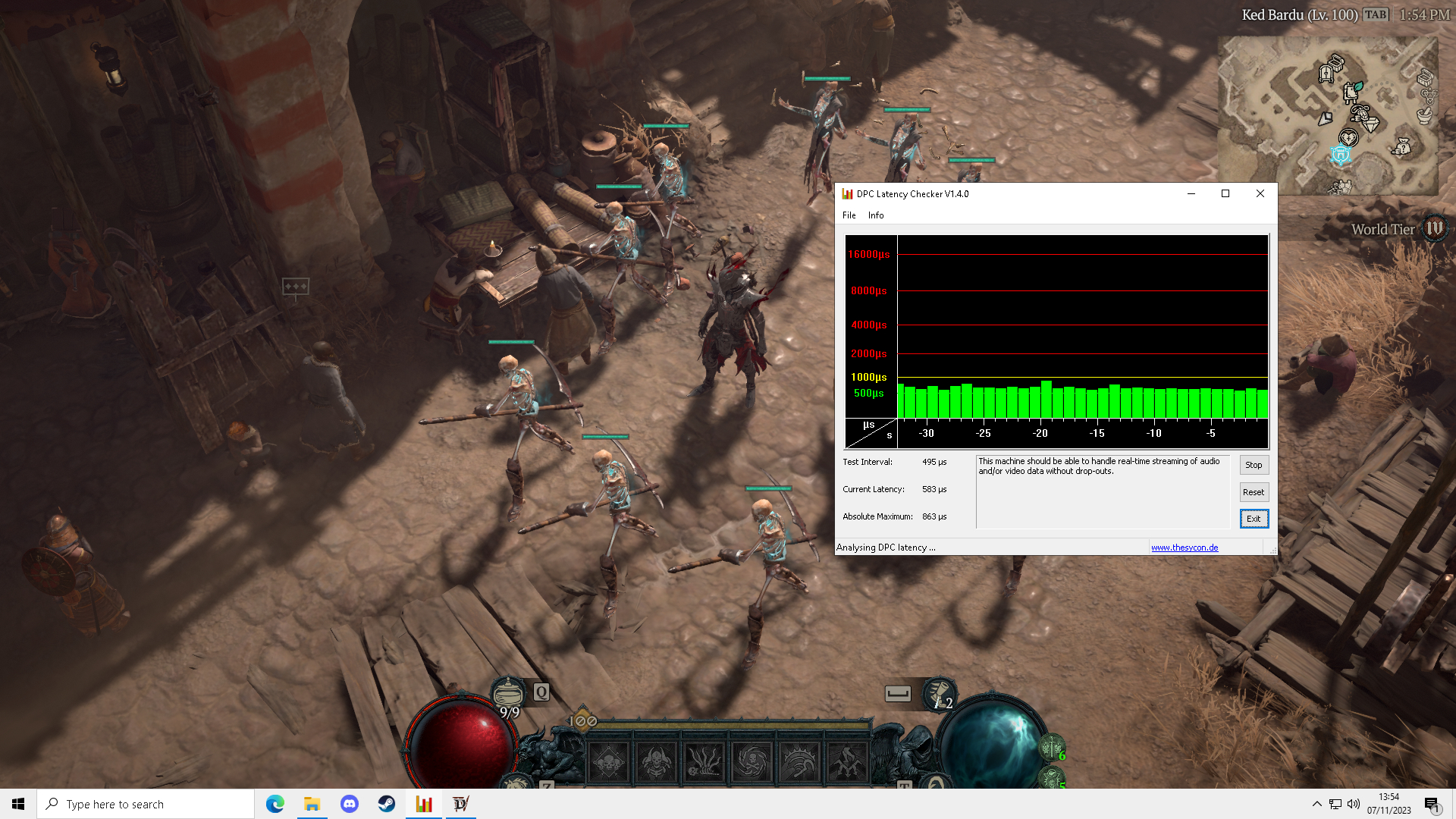The height and width of the screenshot is (819, 1456).
Task: Trigger the fourth skill slot skull swirl
Action: [x=752, y=761]
